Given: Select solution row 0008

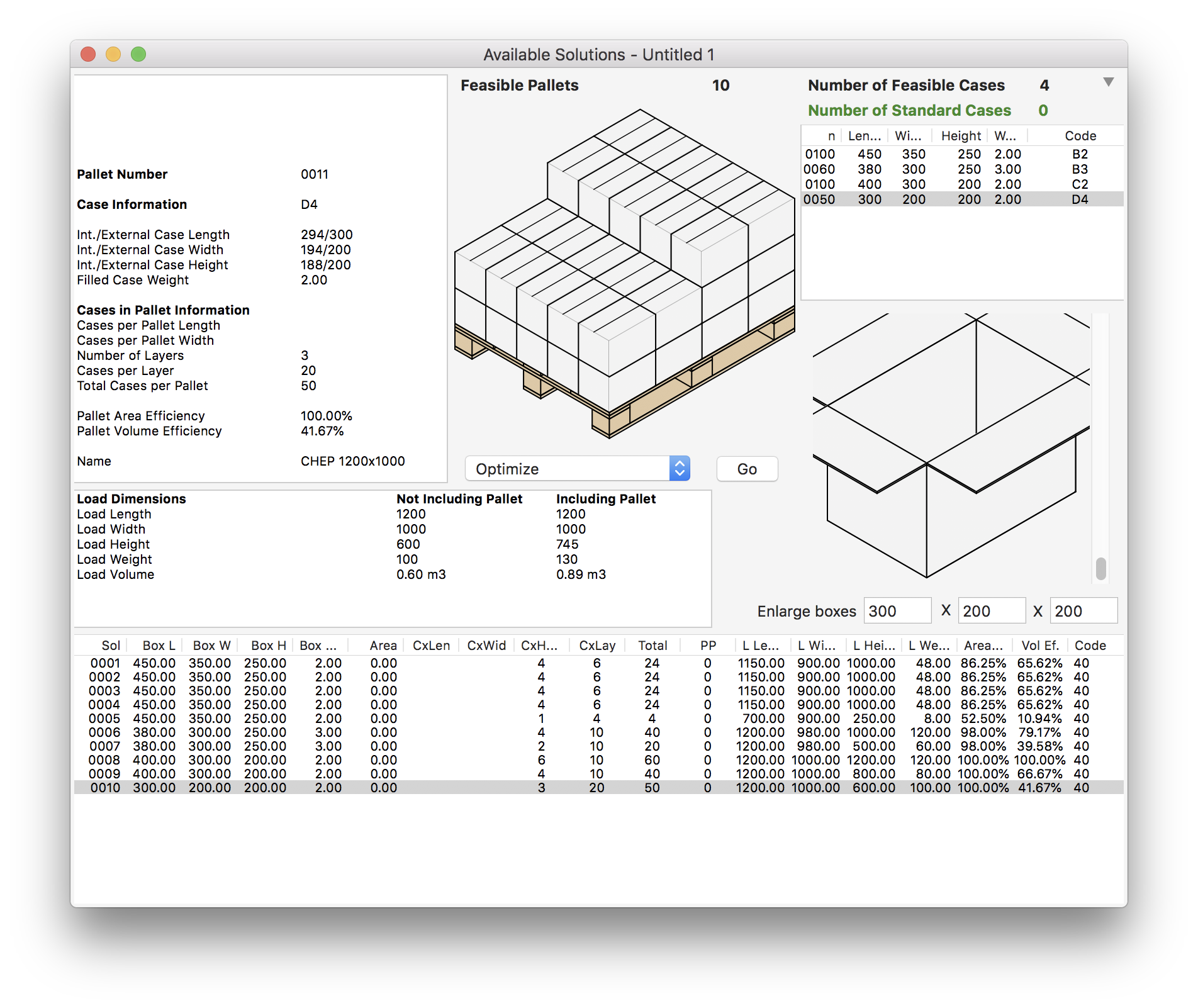Looking at the screenshot, I should click(x=598, y=760).
